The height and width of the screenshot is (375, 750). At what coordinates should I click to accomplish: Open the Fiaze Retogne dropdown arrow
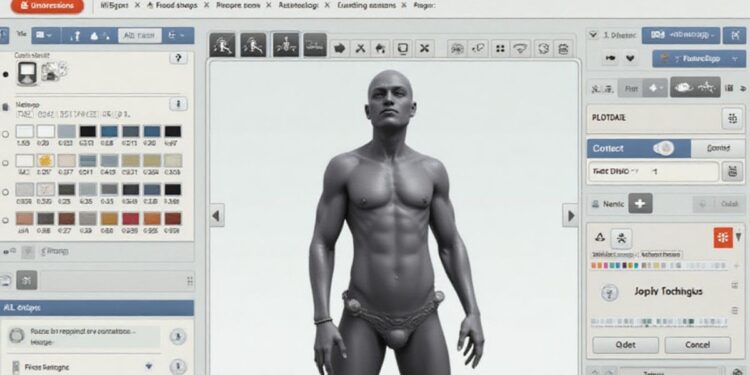(148, 367)
